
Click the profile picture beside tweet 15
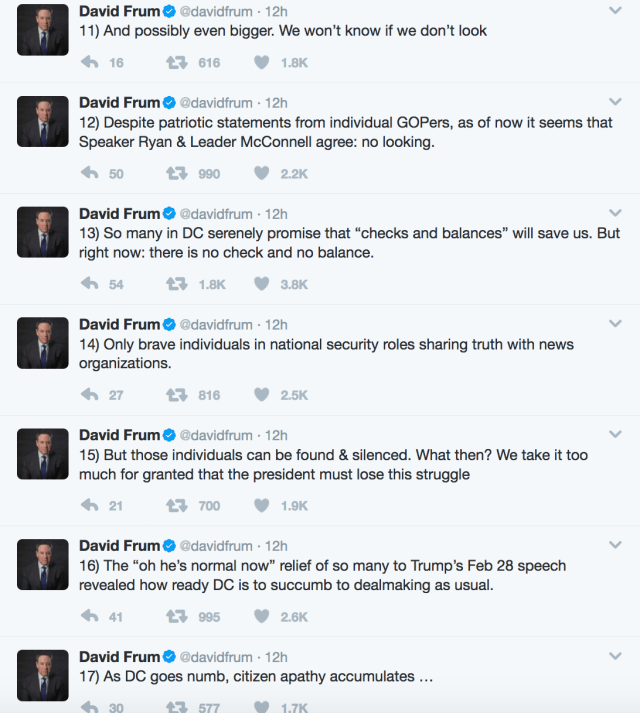coord(43,455)
